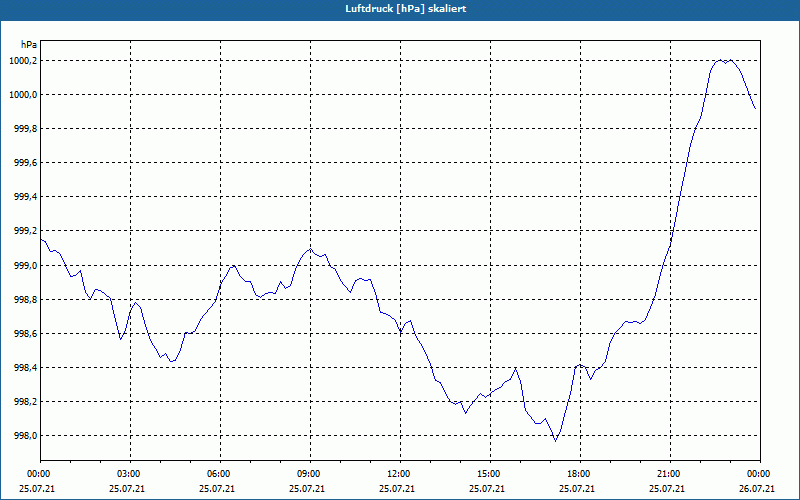Click the 998,8 axis label
This screenshot has width=800, height=500.
(x=26, y=299)
